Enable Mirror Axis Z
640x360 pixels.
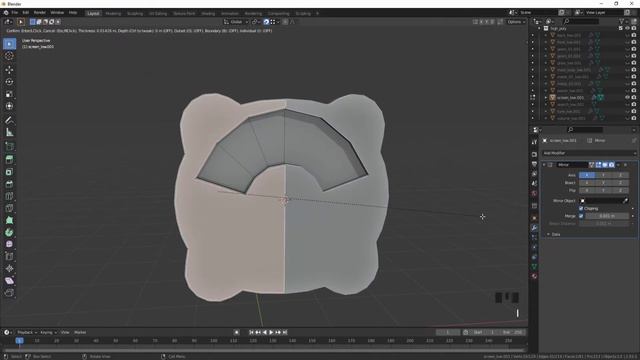coord(620,175)
